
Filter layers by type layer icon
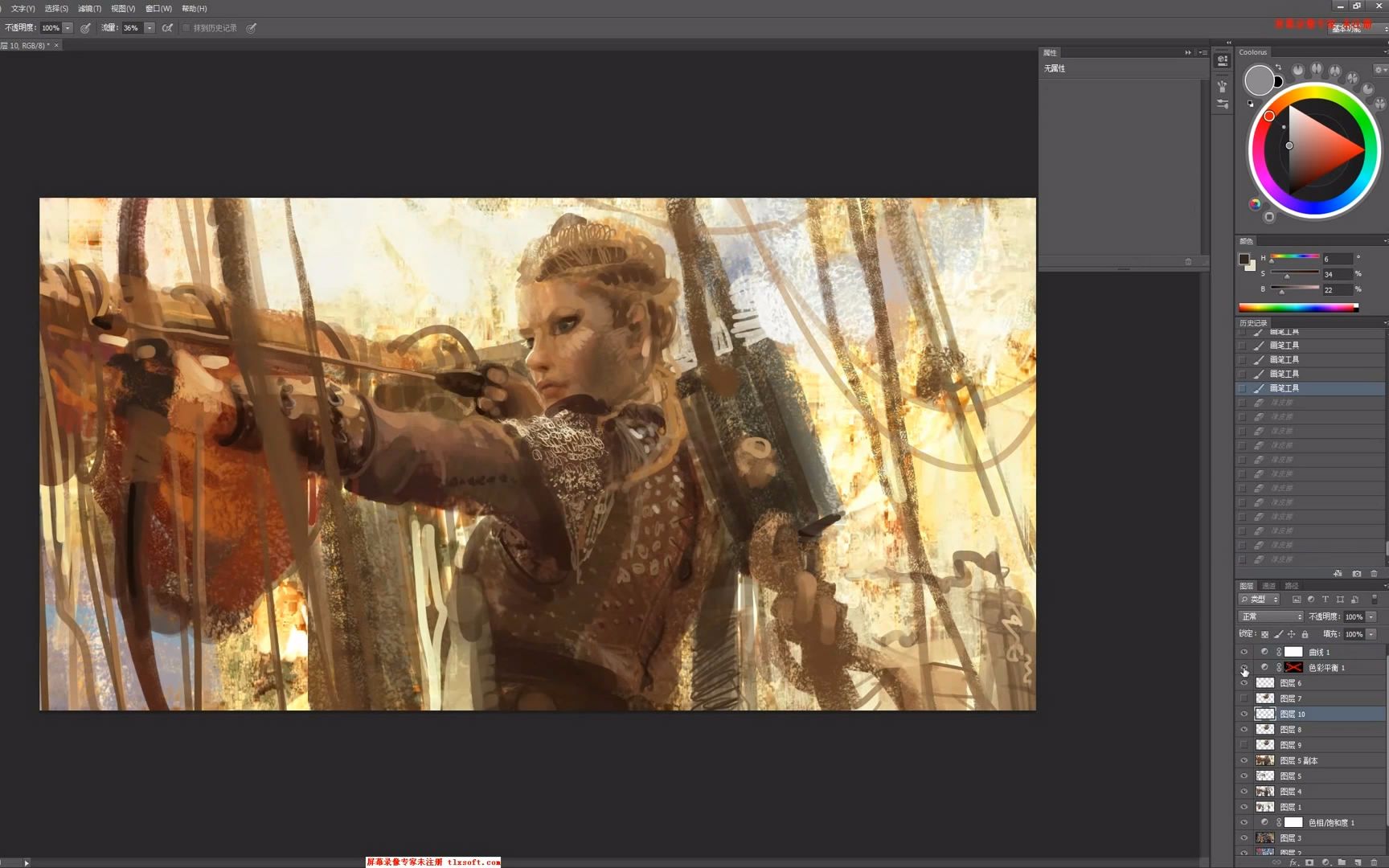tap(1325, 600)
